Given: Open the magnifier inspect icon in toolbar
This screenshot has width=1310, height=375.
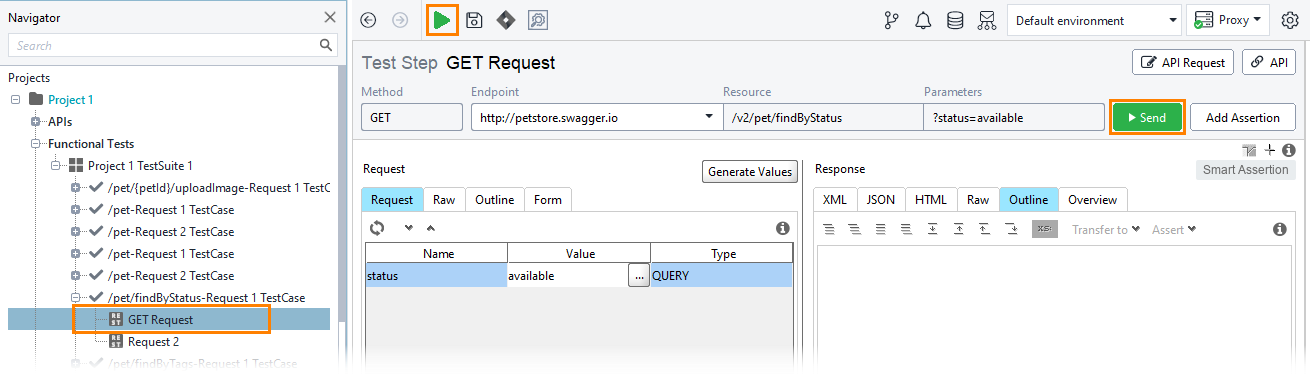Looking at the screenshot, I should tap(538, 20).
